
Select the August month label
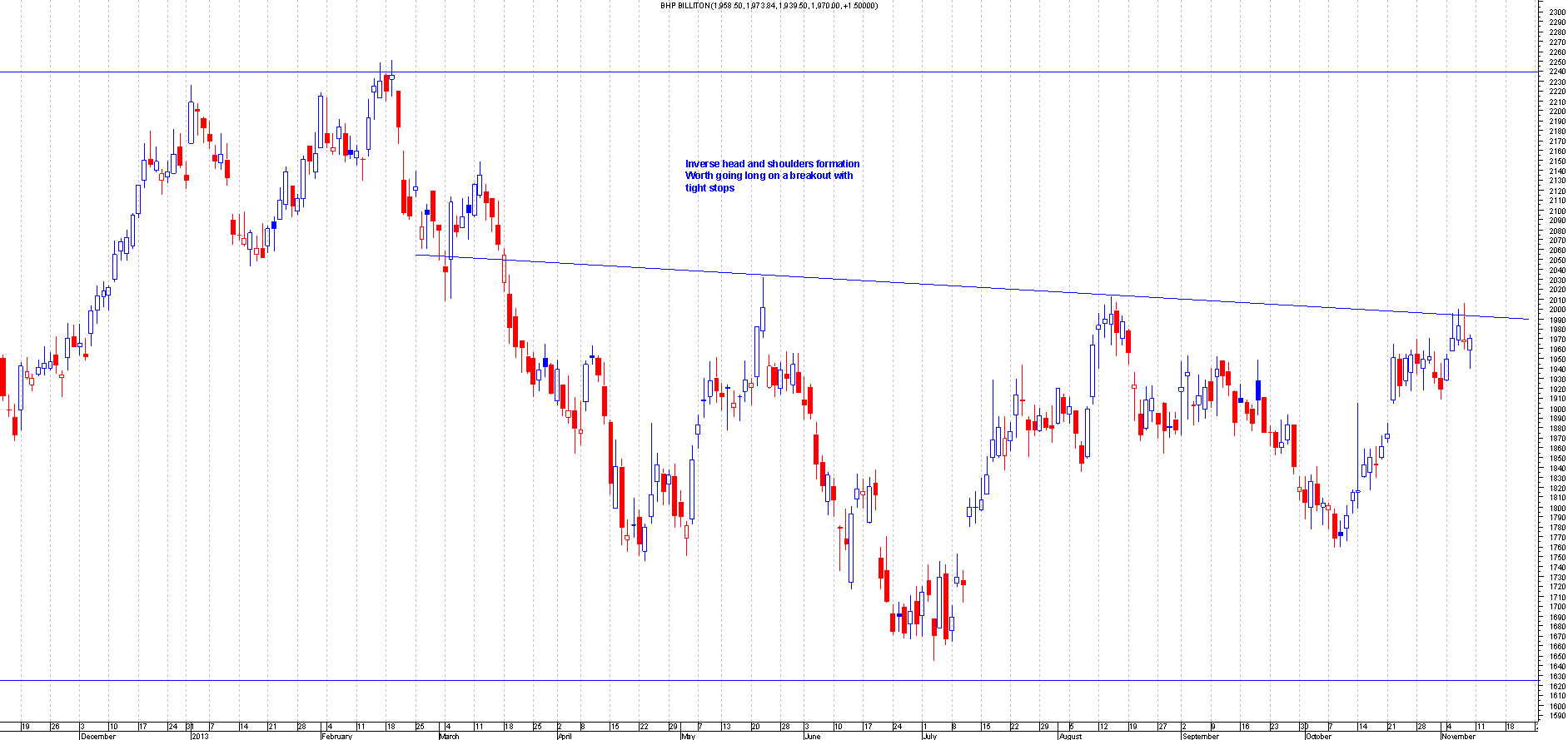[1070, 736]
